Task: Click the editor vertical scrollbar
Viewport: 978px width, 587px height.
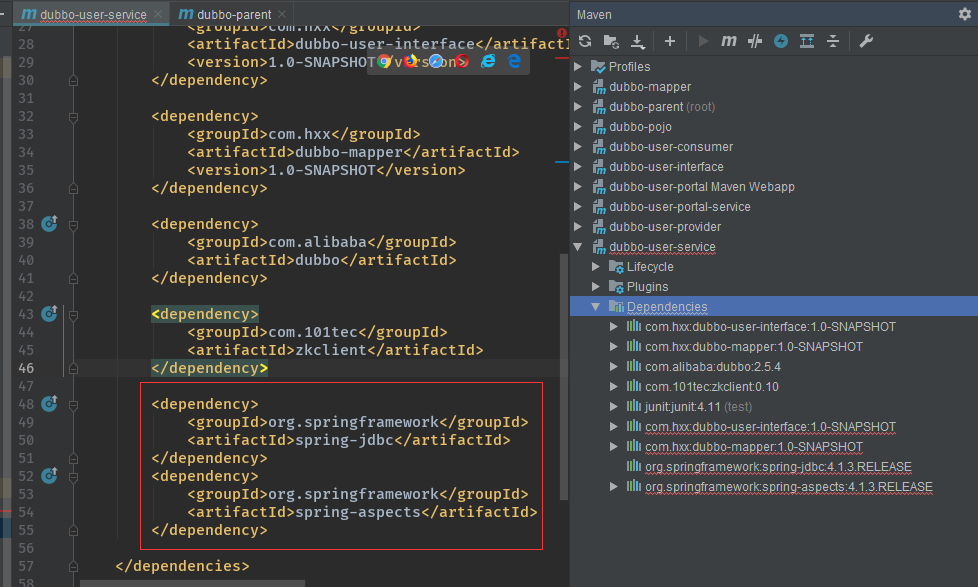Action: point(564,376)
